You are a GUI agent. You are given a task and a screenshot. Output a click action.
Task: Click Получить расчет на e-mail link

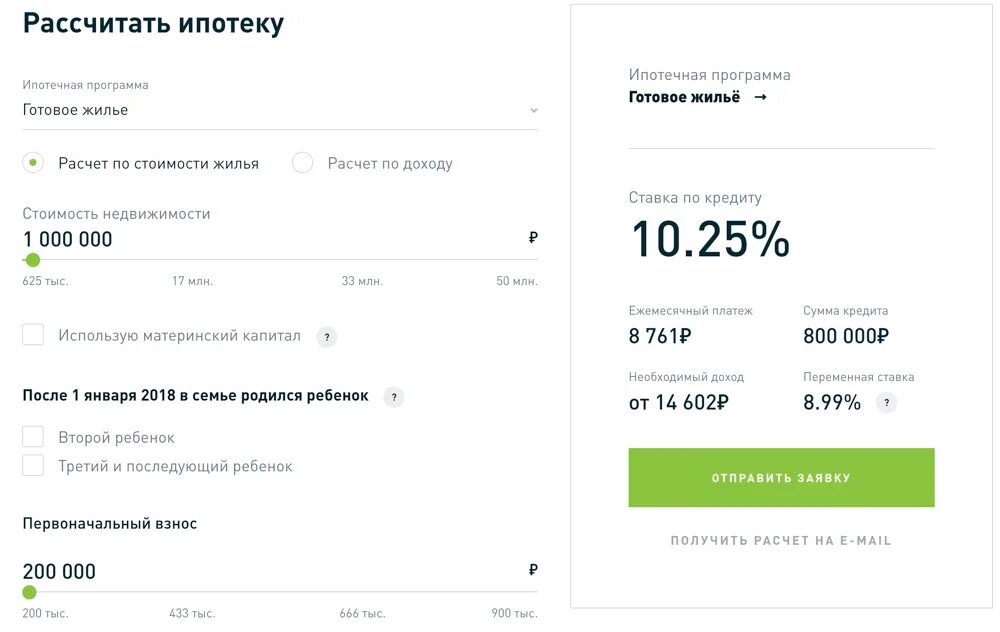pos(781,541)
